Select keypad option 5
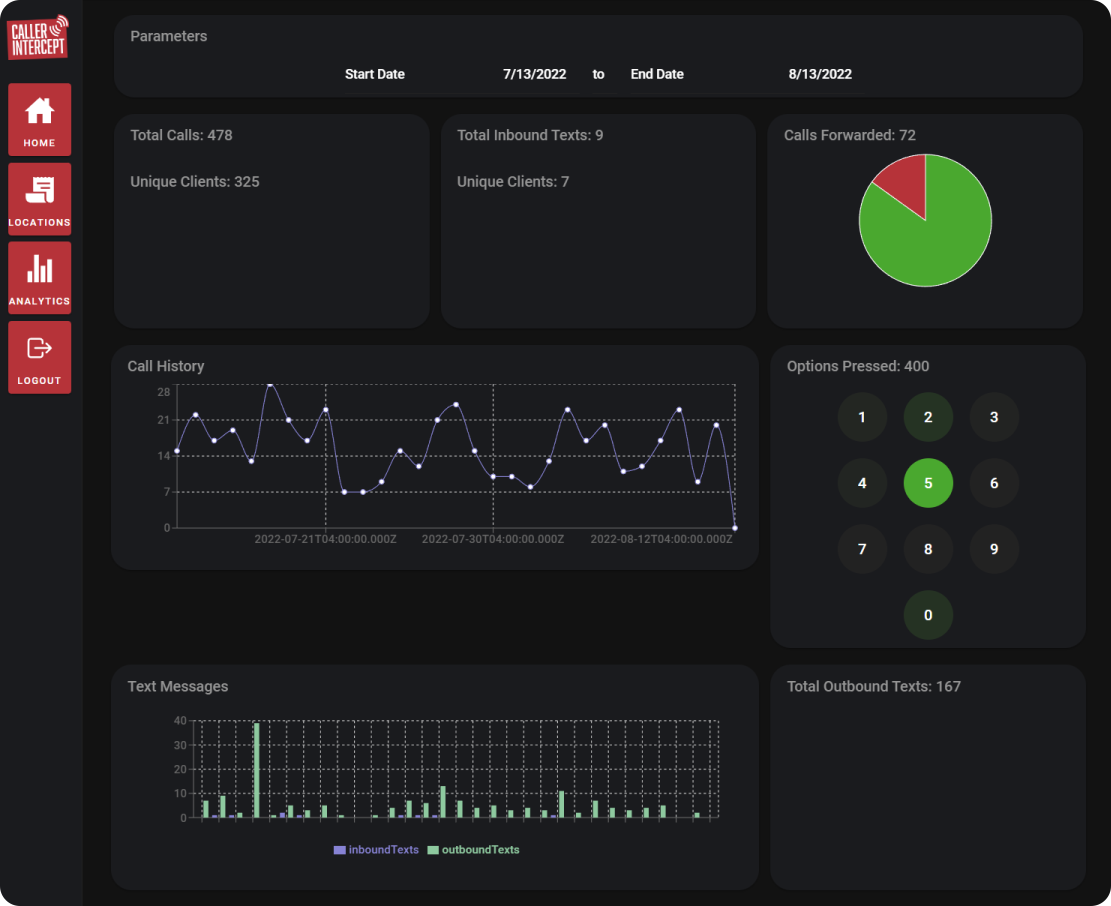This screenshot has width=1111, height=906. 928,483
